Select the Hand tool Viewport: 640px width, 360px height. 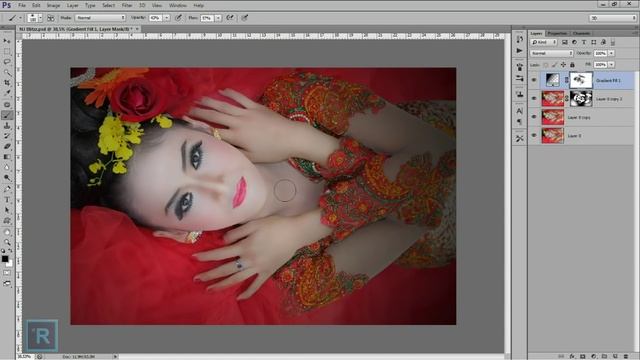(x=7, y=232)
